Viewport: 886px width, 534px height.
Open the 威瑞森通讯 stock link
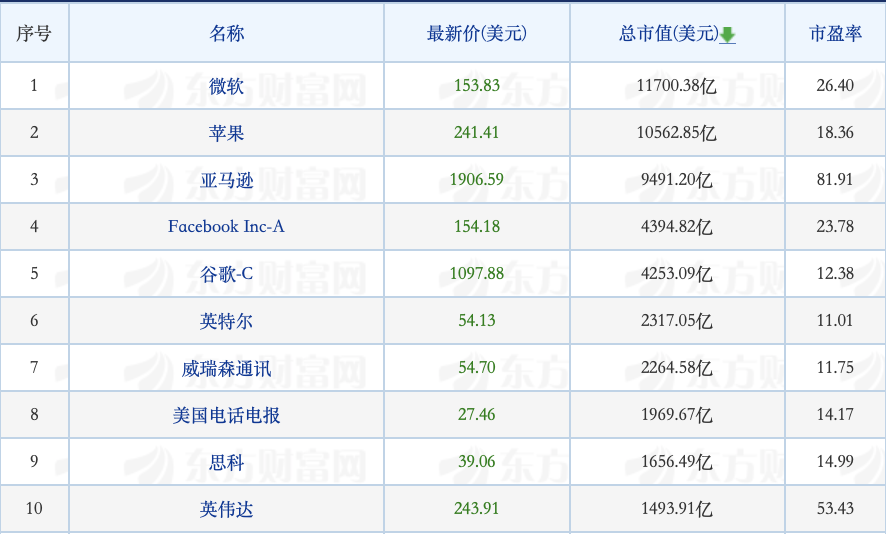(227, 368)
